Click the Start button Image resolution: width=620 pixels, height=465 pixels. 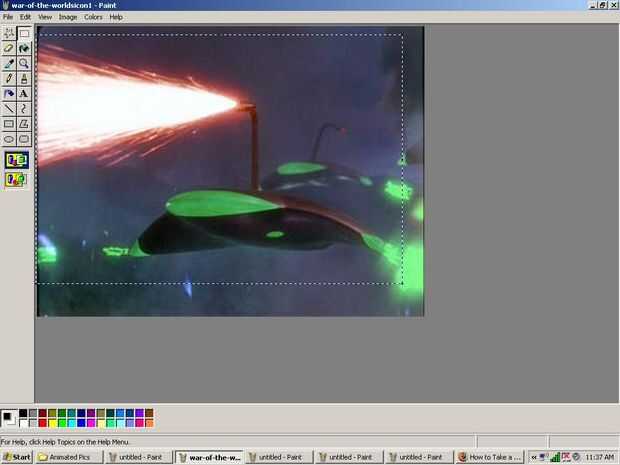click(17, 457)
